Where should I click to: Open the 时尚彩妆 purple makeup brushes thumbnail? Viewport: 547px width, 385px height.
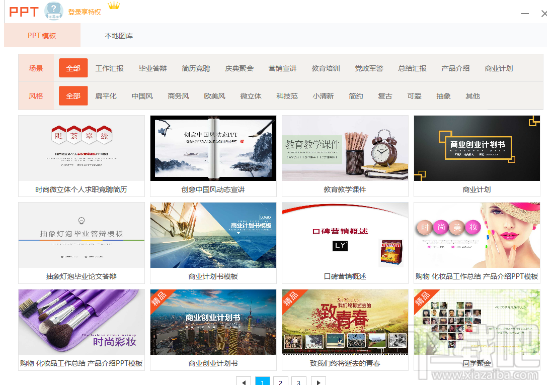(x=81, y=322)
